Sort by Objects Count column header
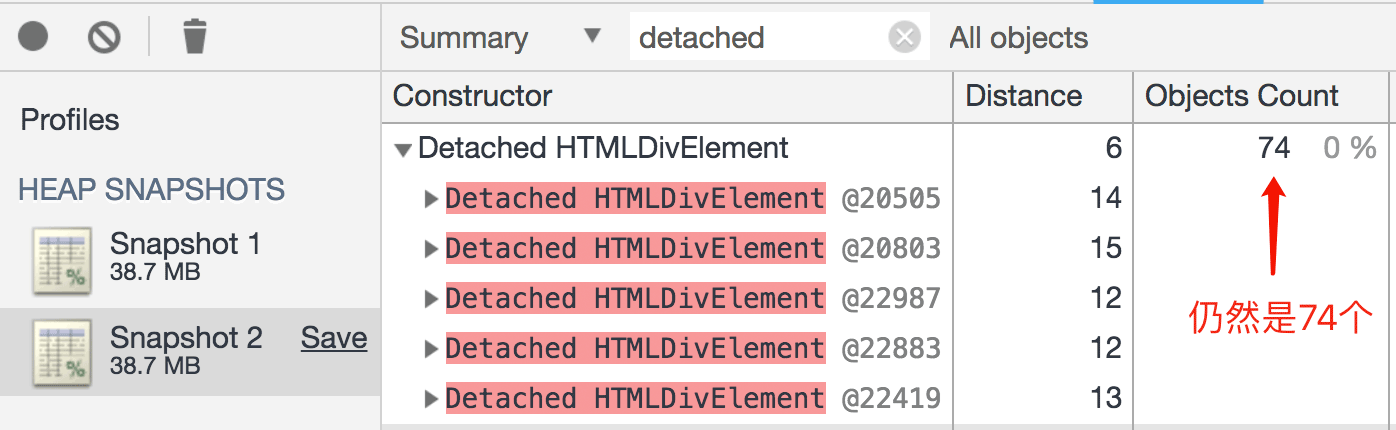This screenshot has width=1396, height=430. point(1241,97)
